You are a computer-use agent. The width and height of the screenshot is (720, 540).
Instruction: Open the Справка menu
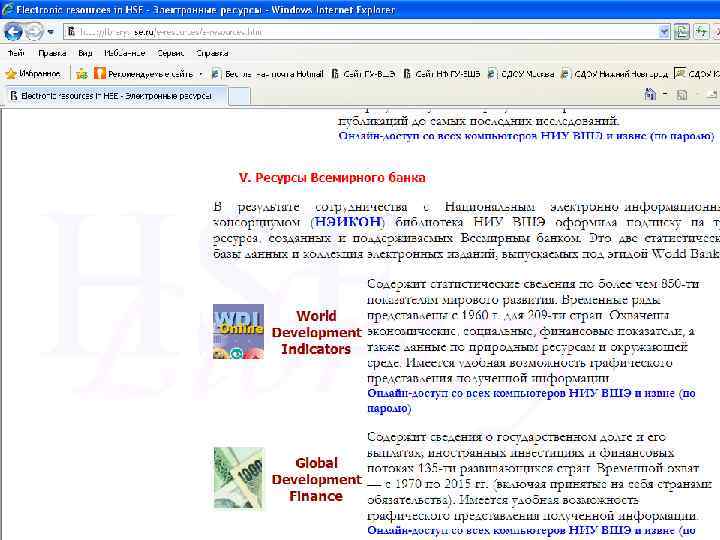(x=212, y=53)
